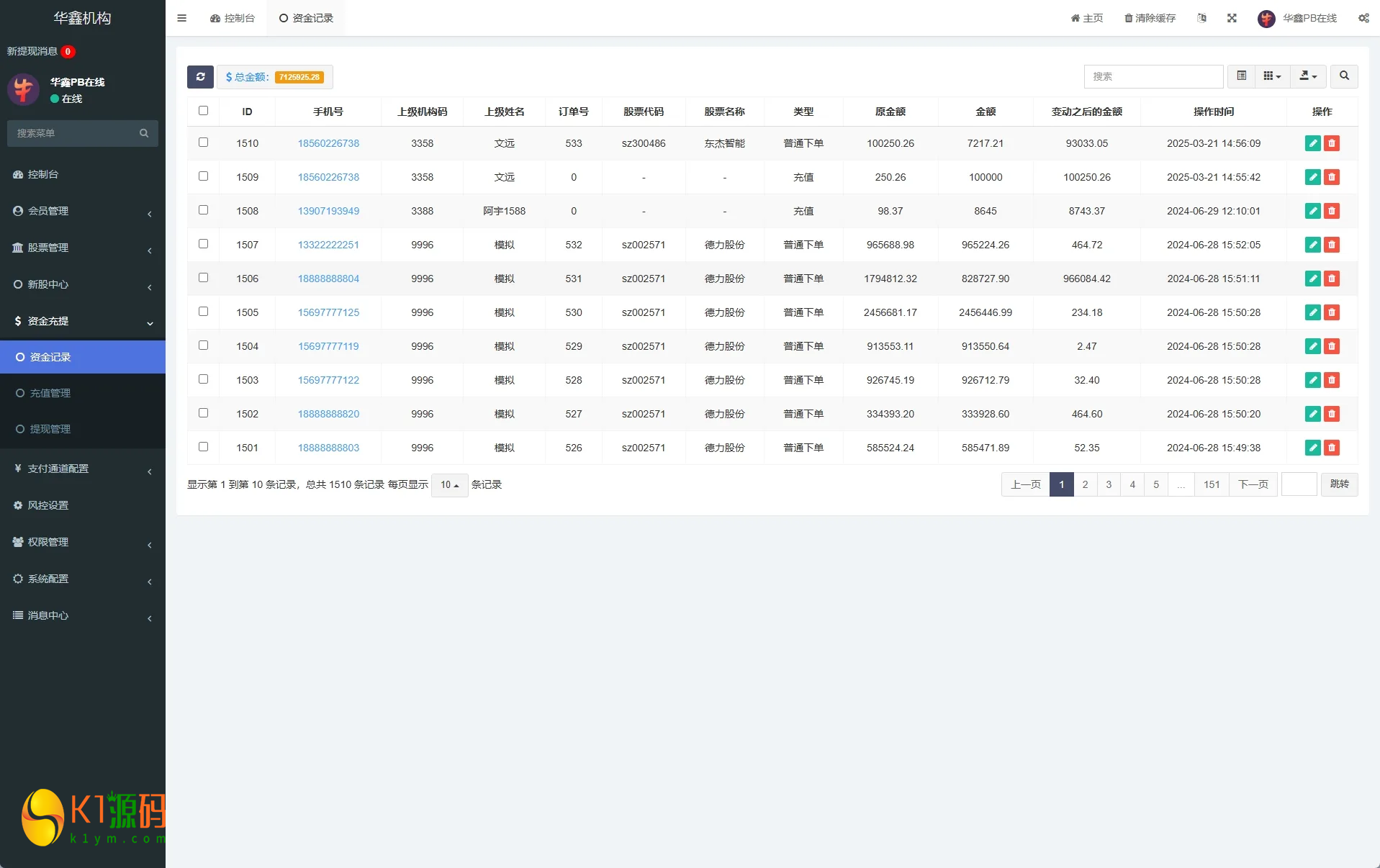The image size is (1380, 868).
Task: Delete record 1502 with the red trash
Action: [x=1332, y=414]
